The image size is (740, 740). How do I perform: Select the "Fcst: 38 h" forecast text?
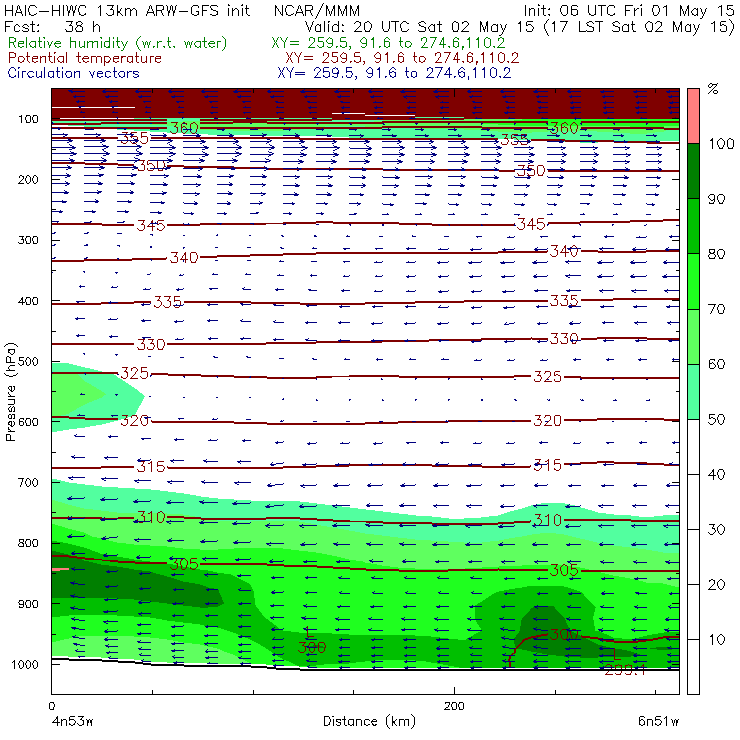point(52,26)
